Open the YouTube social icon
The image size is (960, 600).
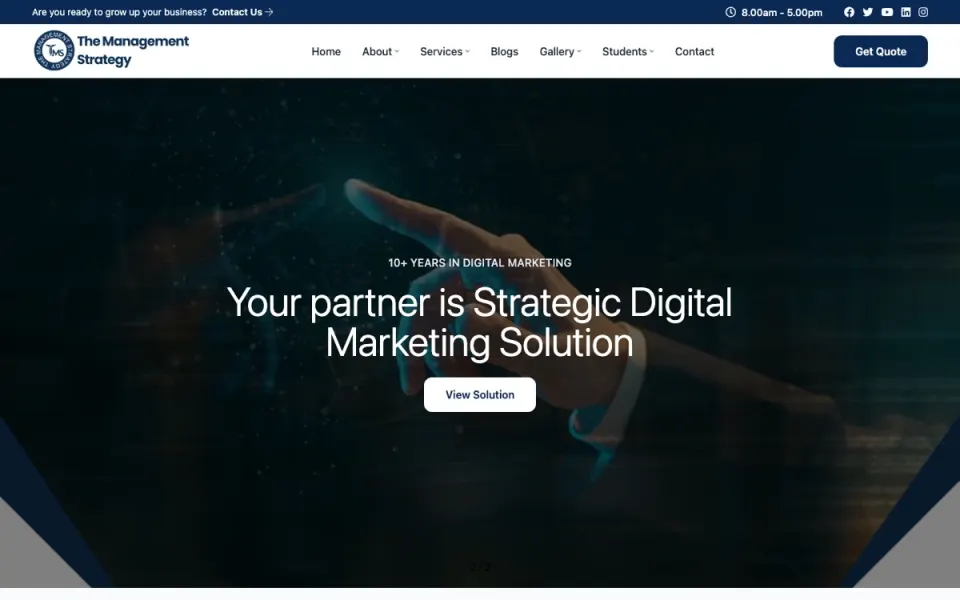(887, 12)
